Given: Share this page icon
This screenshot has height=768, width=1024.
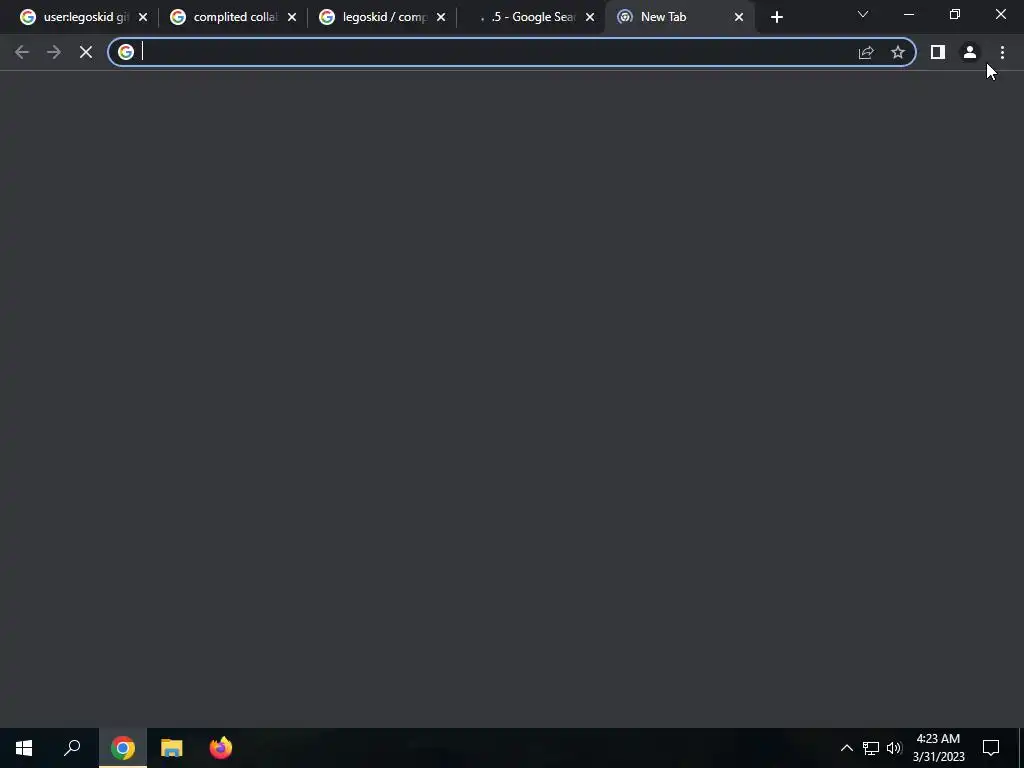Looking at the screenshot, I should (866, 52).
